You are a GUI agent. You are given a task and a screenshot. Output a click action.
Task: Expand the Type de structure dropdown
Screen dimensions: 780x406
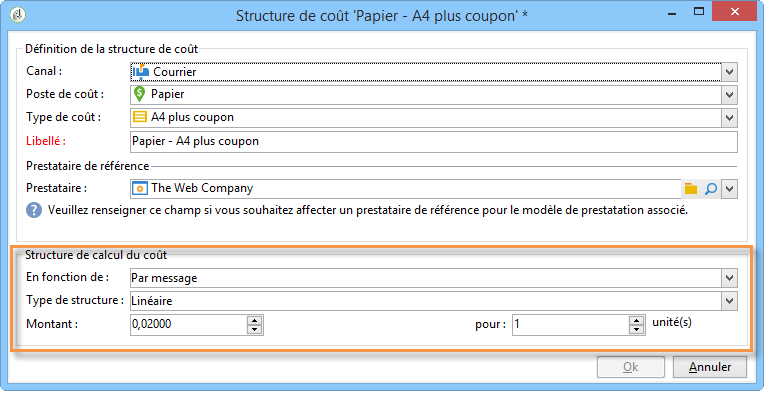729,301
